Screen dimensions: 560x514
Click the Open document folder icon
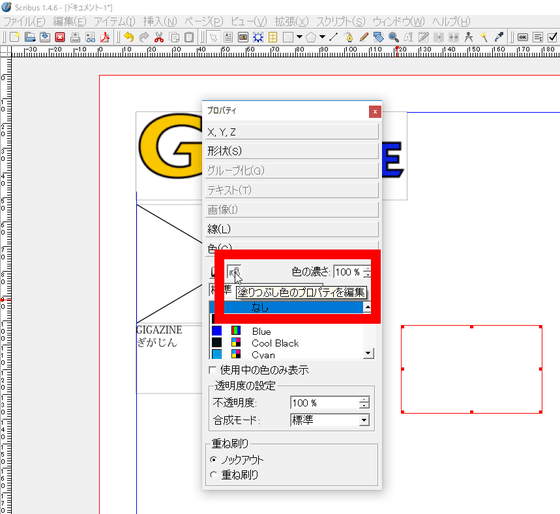coord(30,37)
